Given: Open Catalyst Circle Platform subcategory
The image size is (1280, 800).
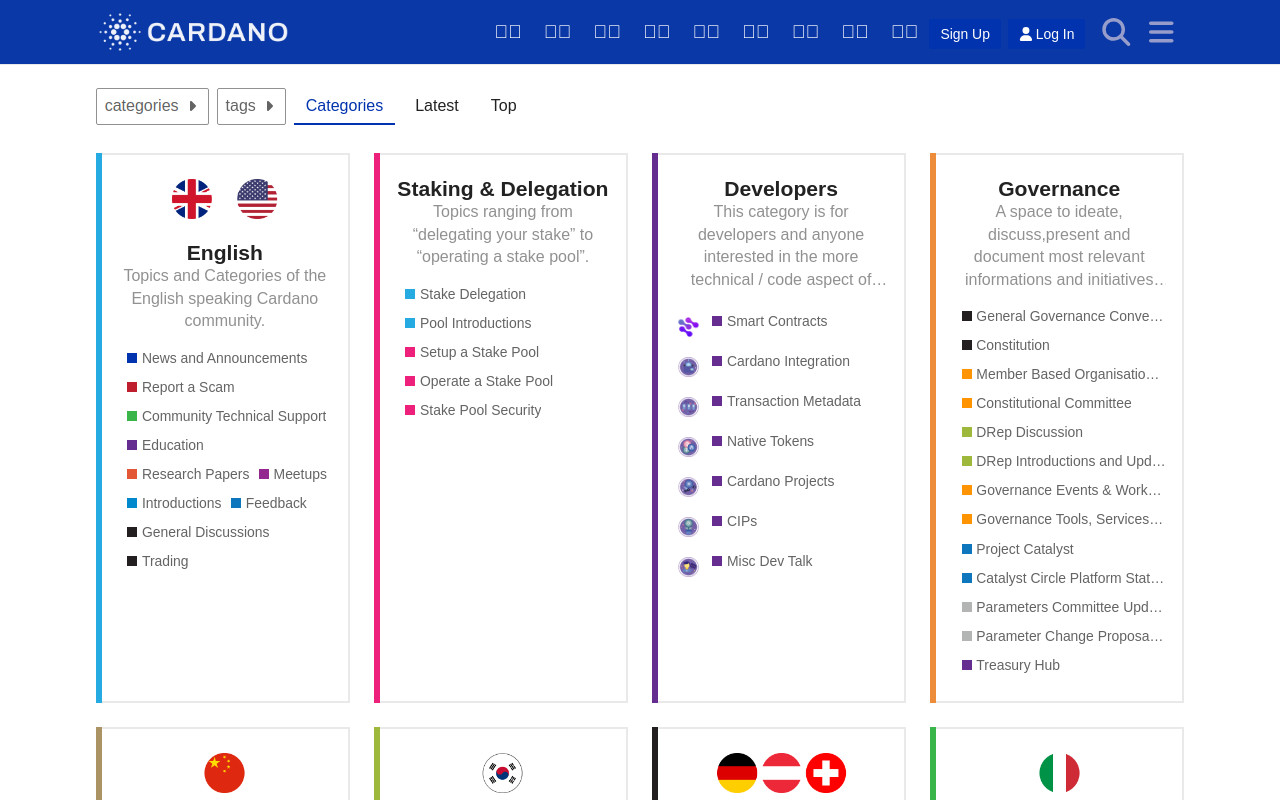Looking at the screenshot, I should pyautogui.click(x=1063, y=578).
